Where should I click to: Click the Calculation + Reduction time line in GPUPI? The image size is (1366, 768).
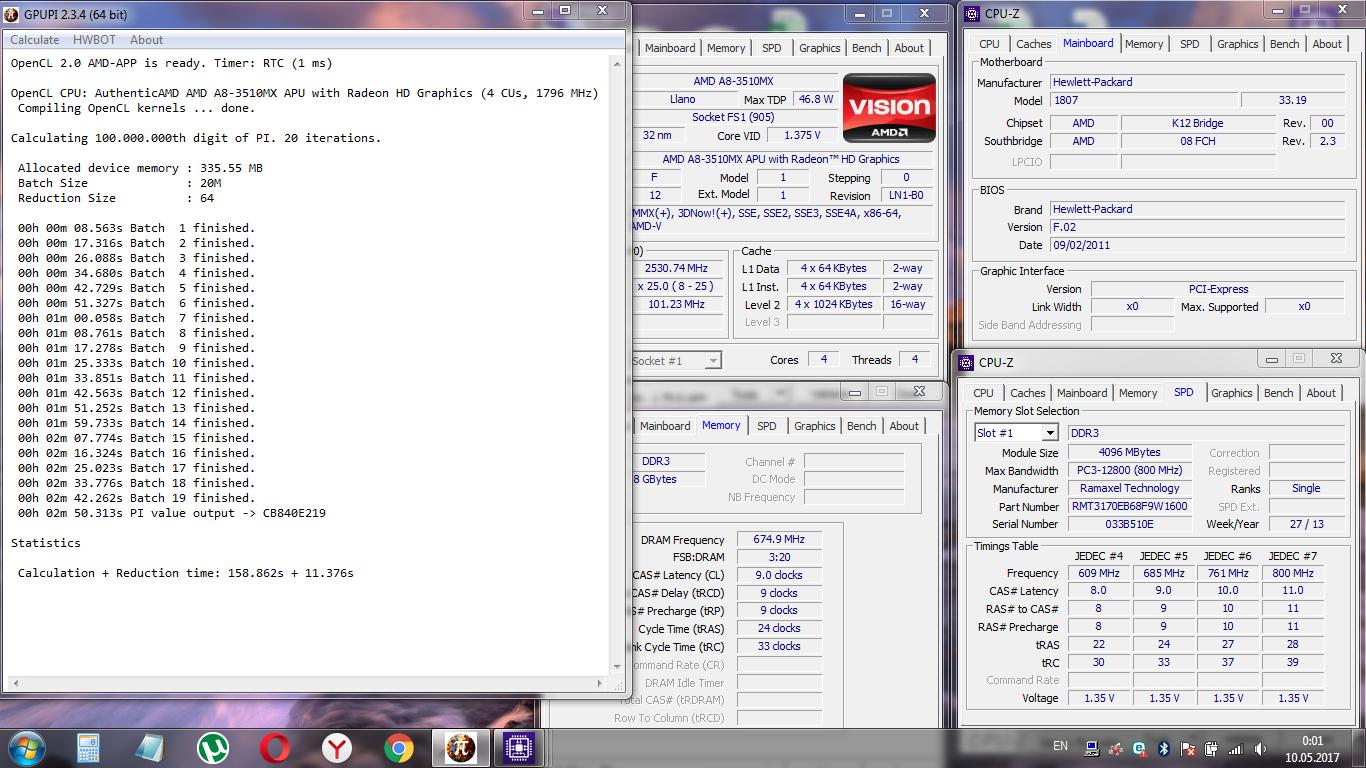pyautogui.click(x=186, y=573)
